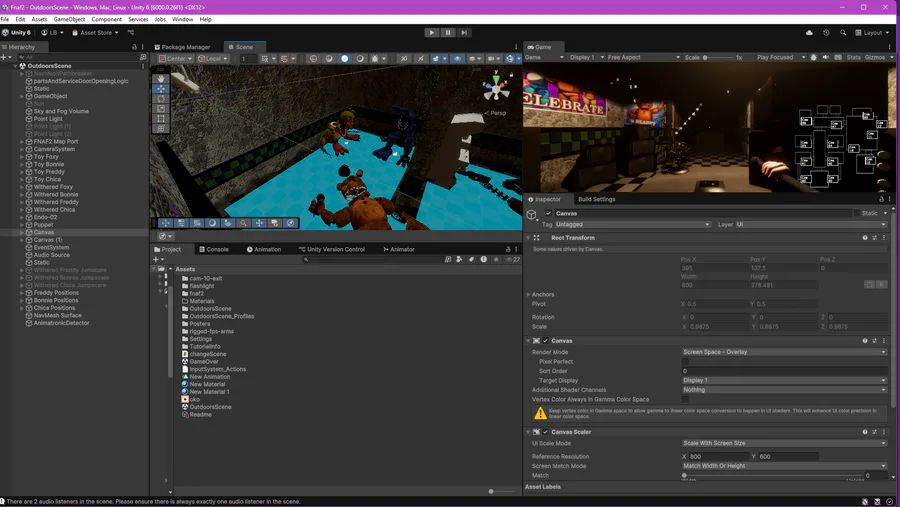Toggle Canvas Scaler enabled checkbox
Image resolution: width=900 pixels, height=507 pixels.
(545, 432)
